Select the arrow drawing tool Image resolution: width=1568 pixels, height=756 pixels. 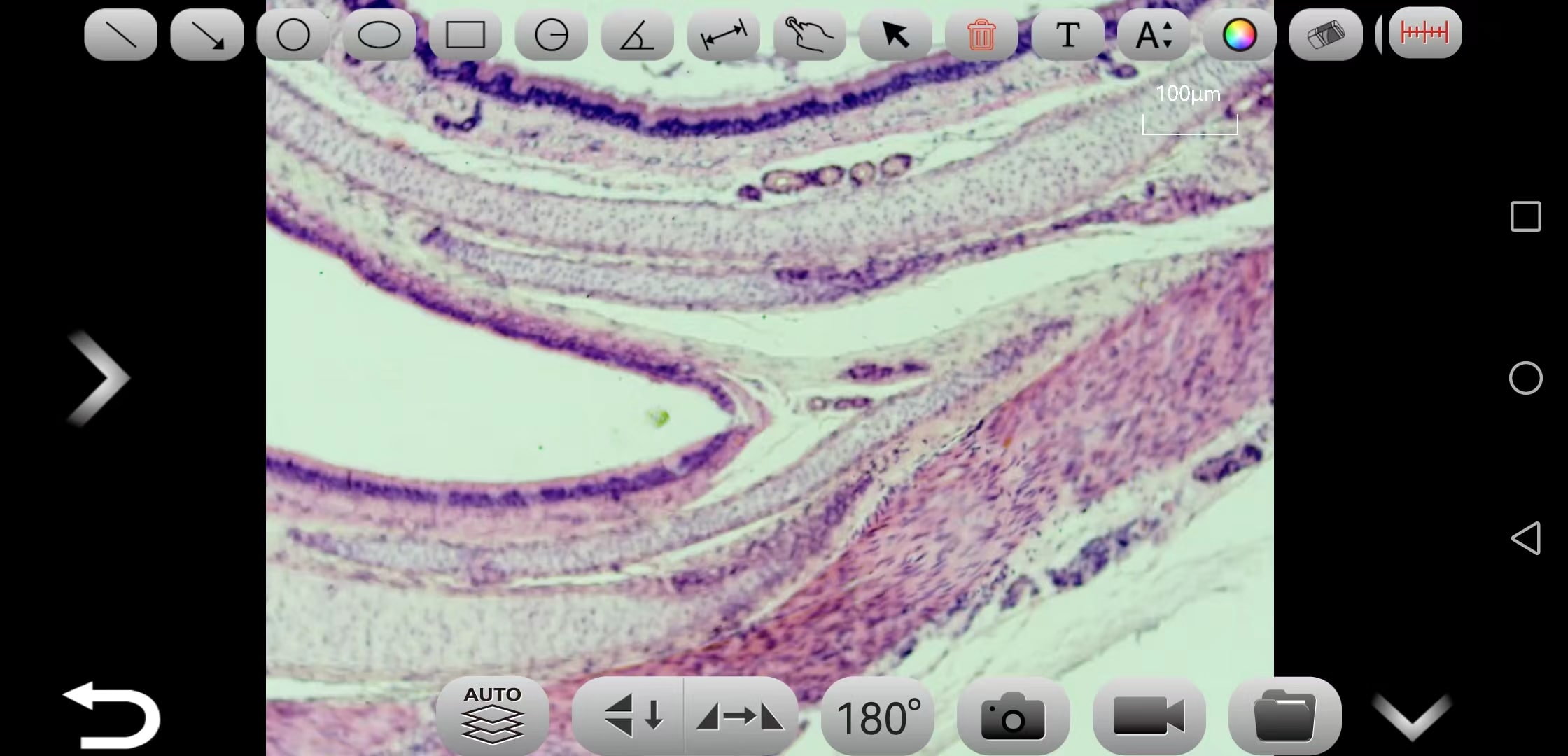point(207,34)
